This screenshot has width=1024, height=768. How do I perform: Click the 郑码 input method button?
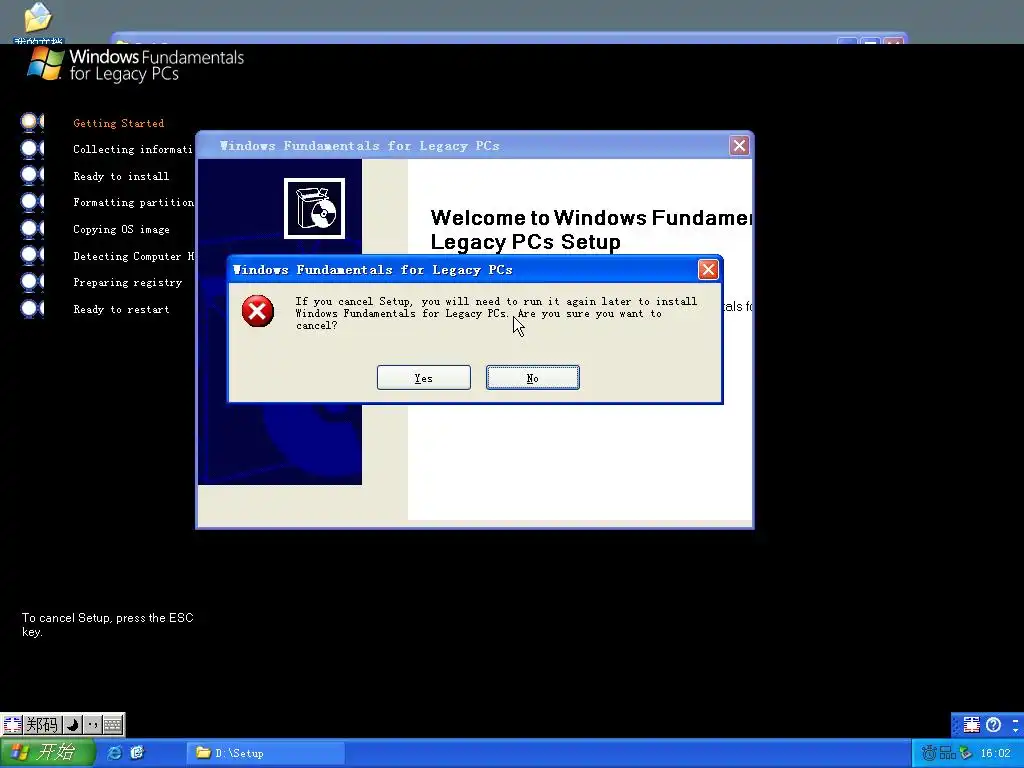point(42,724)
